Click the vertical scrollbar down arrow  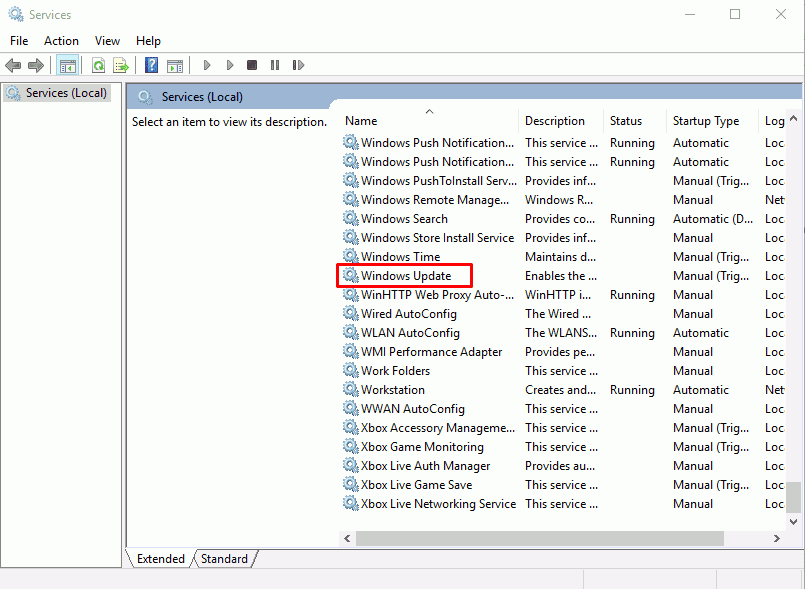(x=793, y=522)
